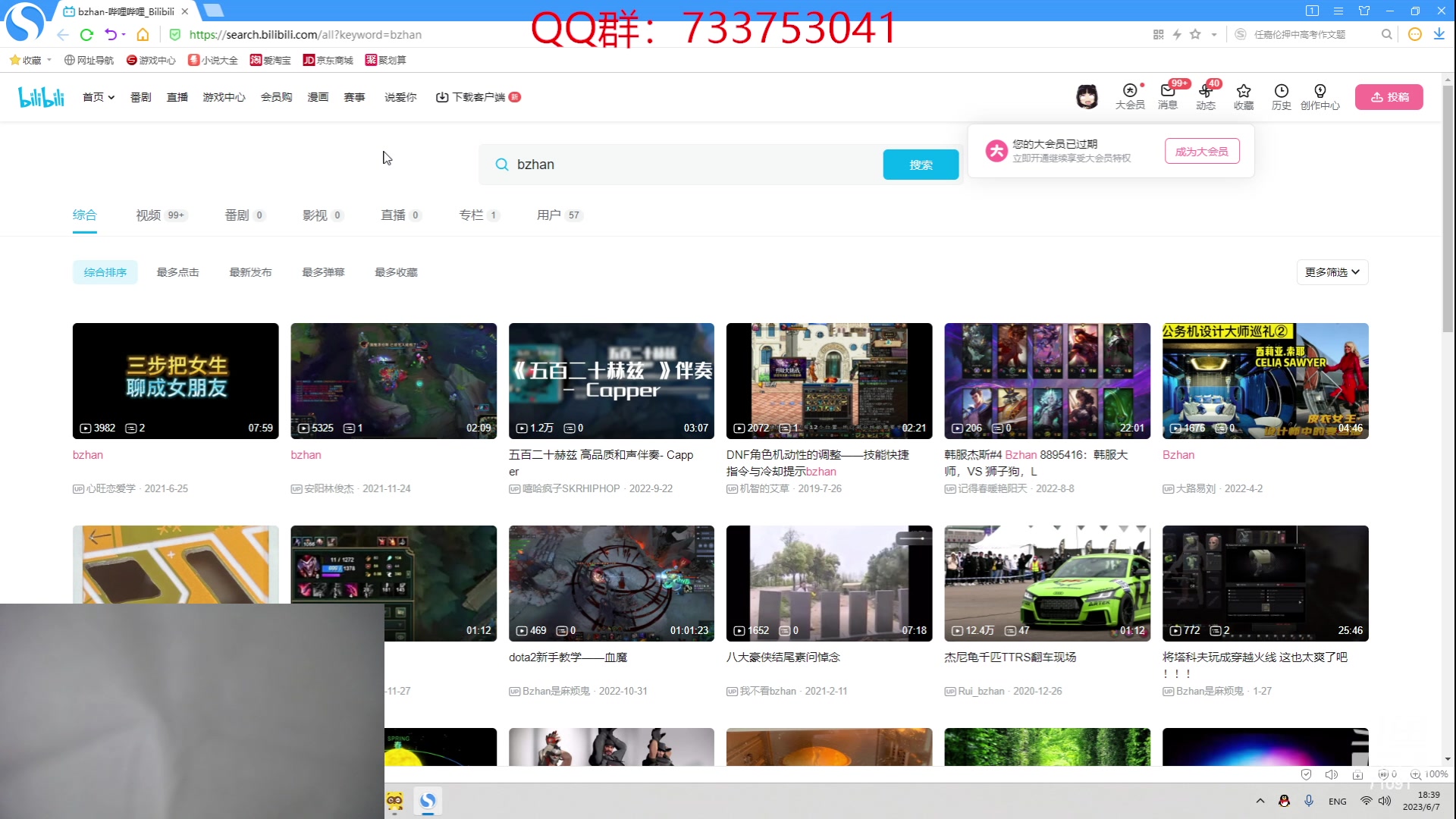
Task: Click the zoom 100% control in status bar
Action: click(x=1429, y=775)
